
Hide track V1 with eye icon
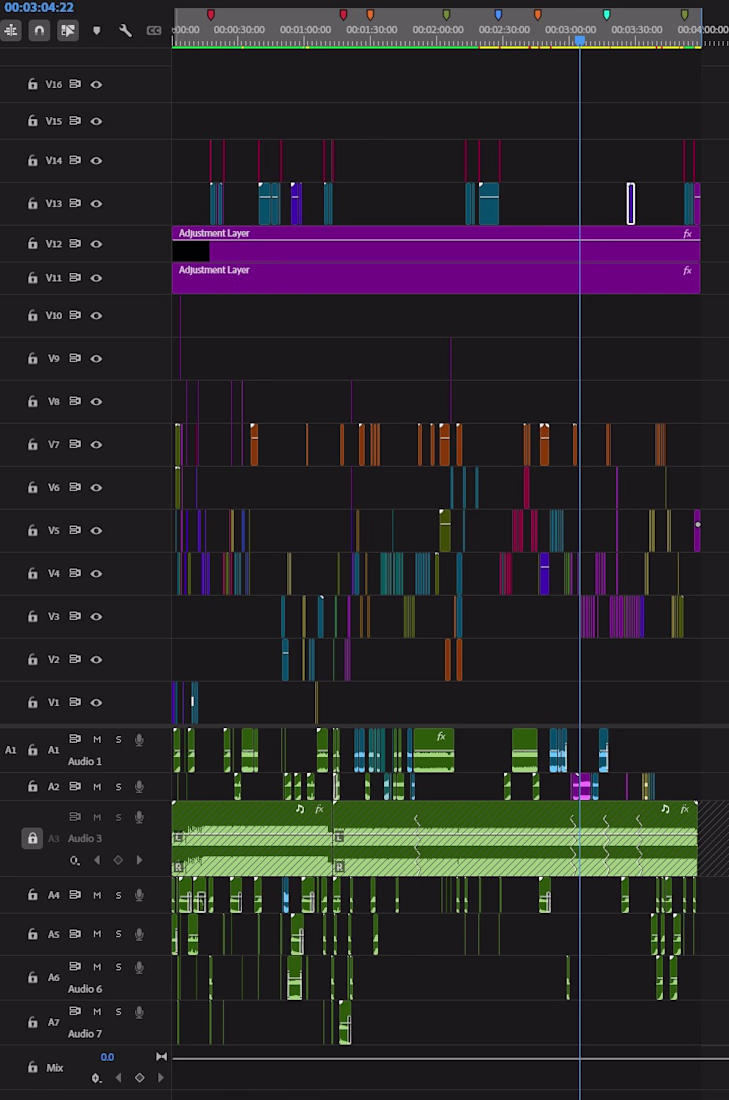tap(96, 703)
